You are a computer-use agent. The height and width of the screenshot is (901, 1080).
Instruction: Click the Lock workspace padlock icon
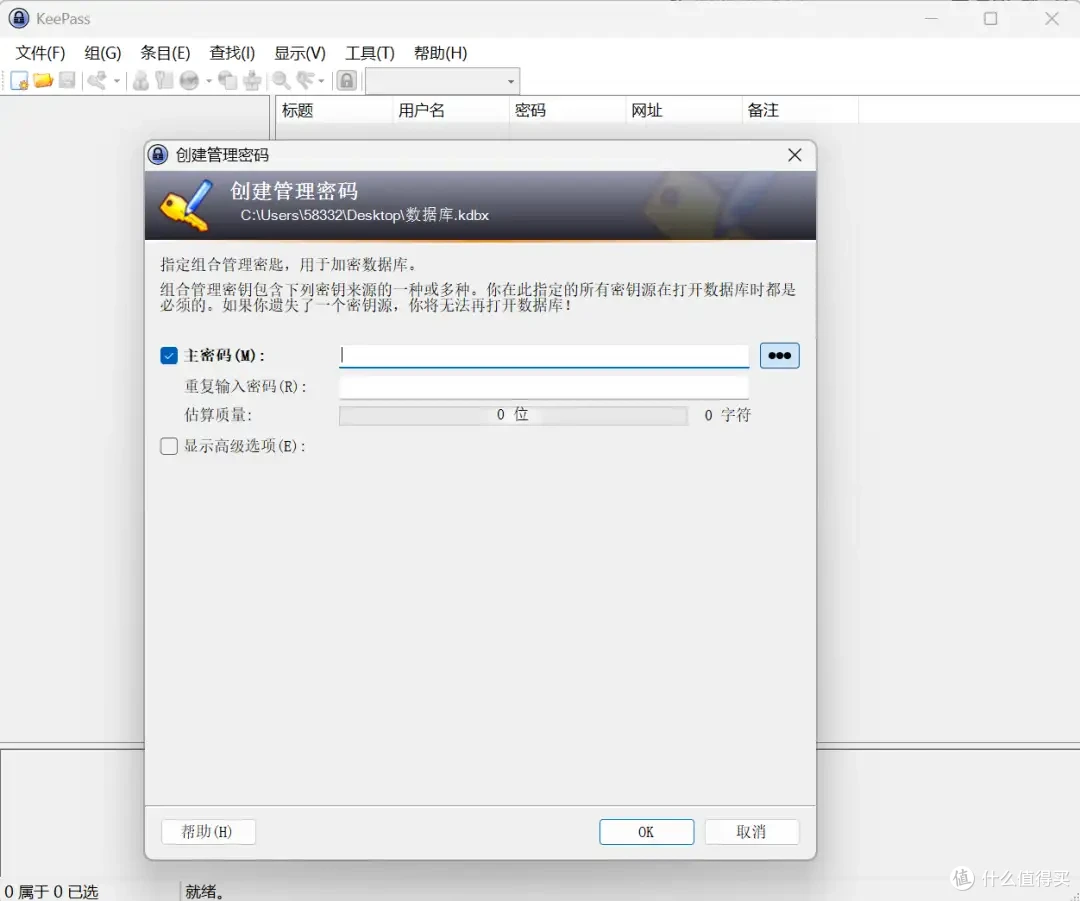(346, 81)
